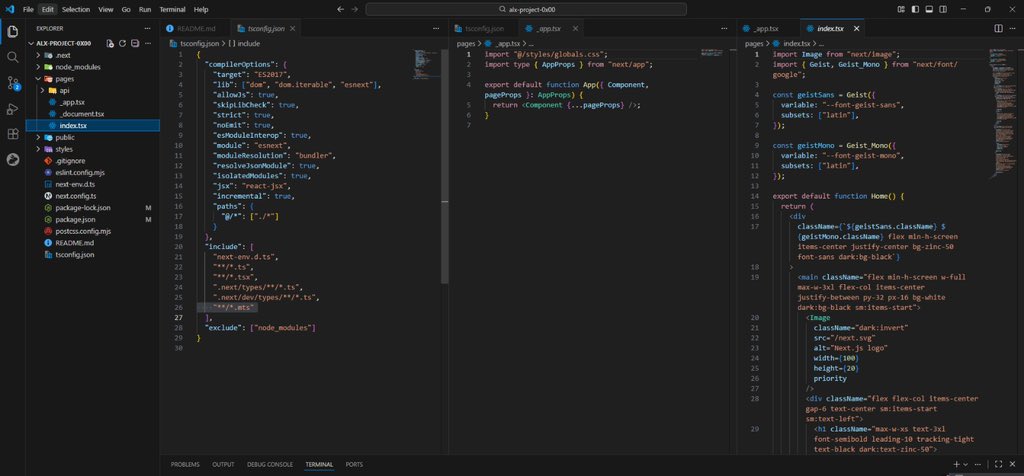Toggle bottom panel visibility in title bar
The width and height of the screenshot is (1024, 476).
(929, 9)
